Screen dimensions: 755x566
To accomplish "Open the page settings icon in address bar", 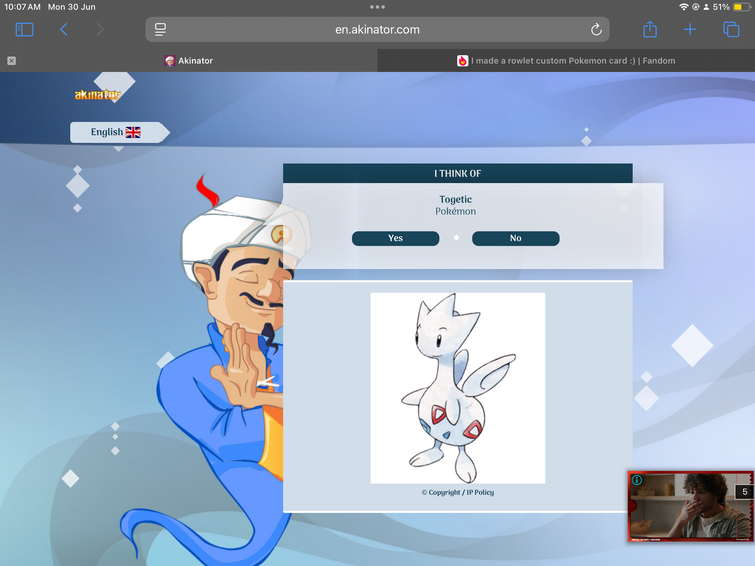I will tap(160, 30).
